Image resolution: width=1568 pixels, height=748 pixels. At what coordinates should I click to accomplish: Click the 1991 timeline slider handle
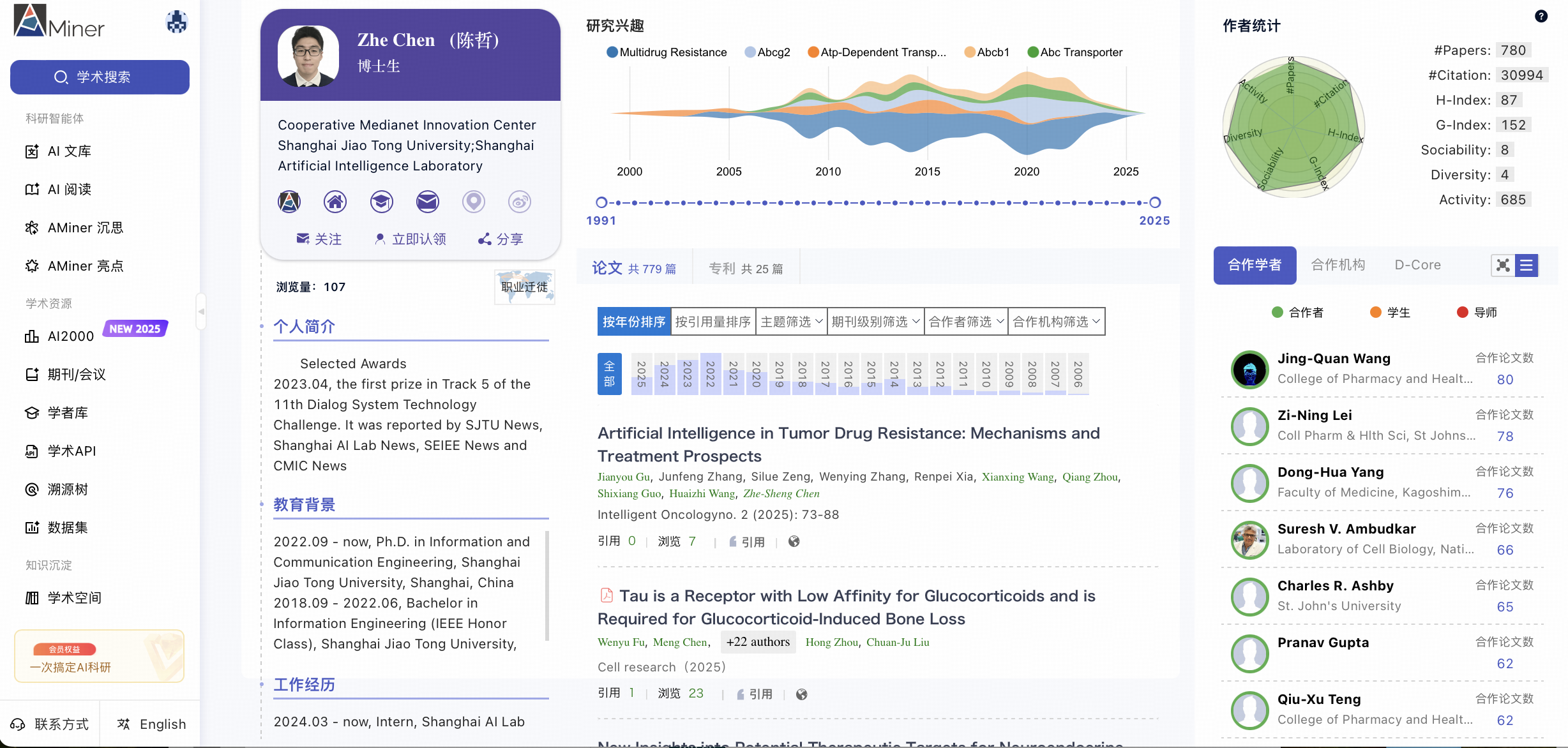tap(601, 202)
